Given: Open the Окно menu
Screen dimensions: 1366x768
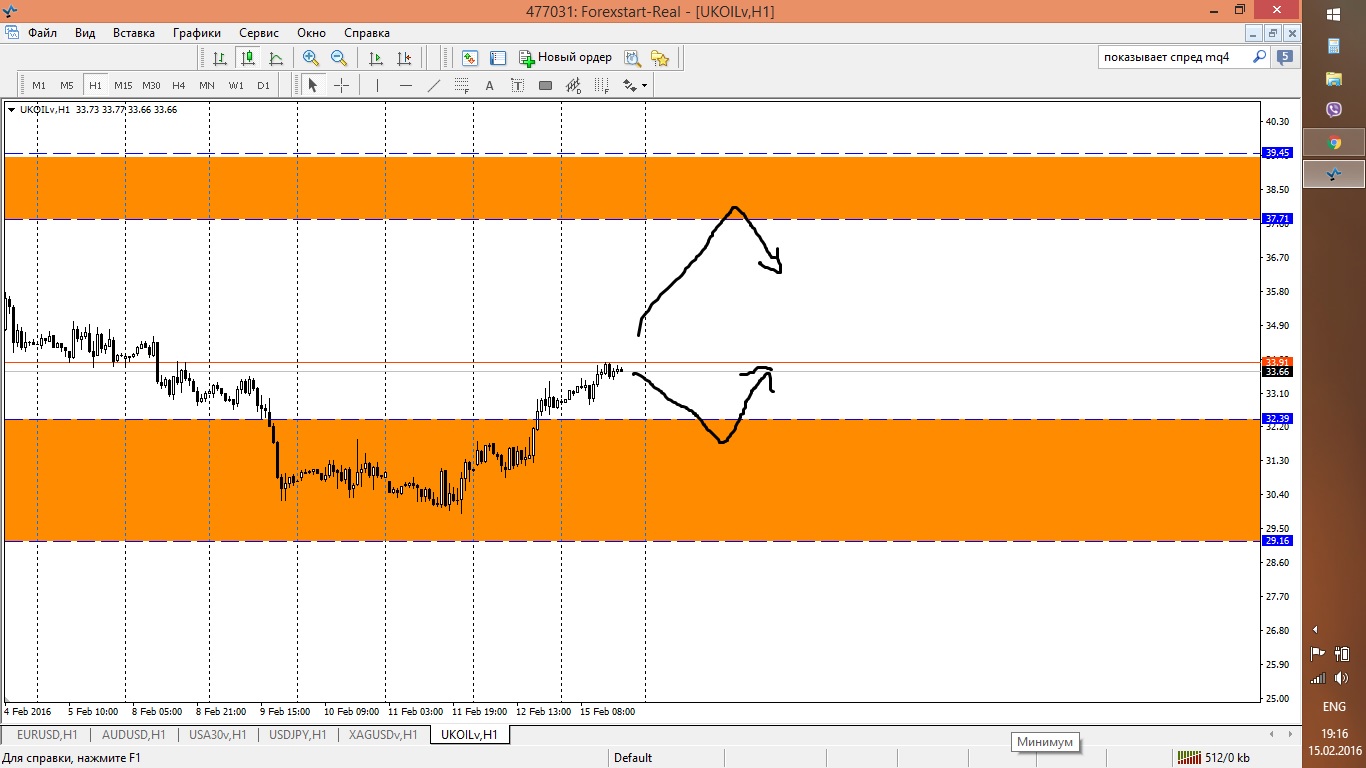Looking at the screenshot, I should pyautogui.click(x=313, y=33).
